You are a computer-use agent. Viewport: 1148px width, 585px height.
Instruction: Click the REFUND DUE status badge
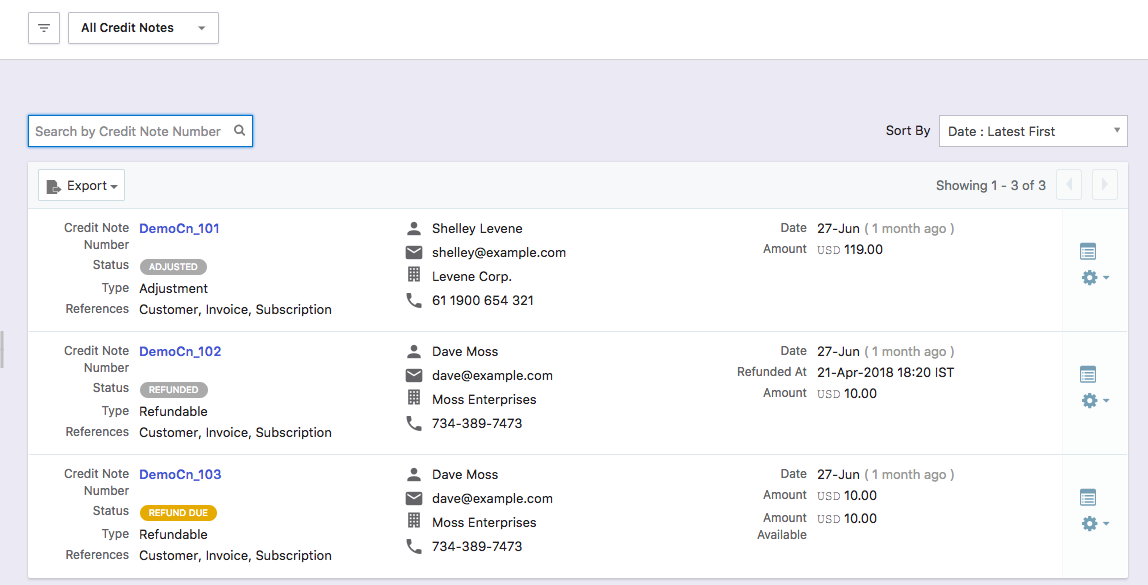click(x=178, y=513)
